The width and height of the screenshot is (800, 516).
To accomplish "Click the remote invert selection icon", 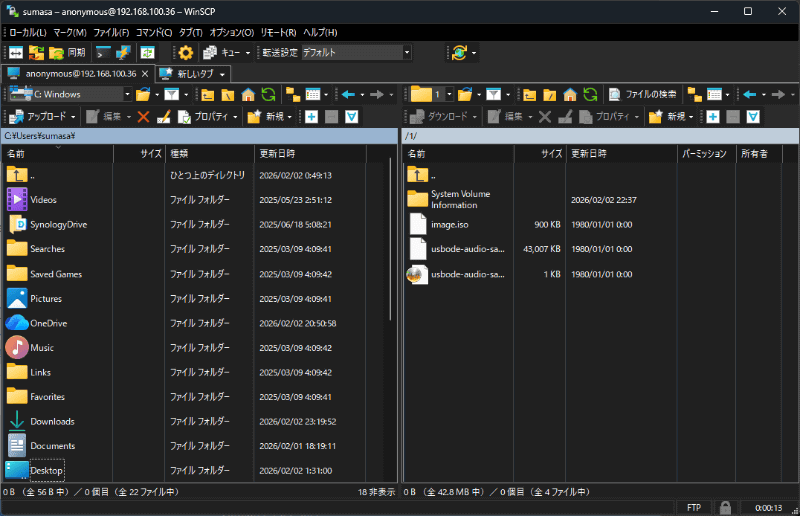I will click(x=753, y=117).
